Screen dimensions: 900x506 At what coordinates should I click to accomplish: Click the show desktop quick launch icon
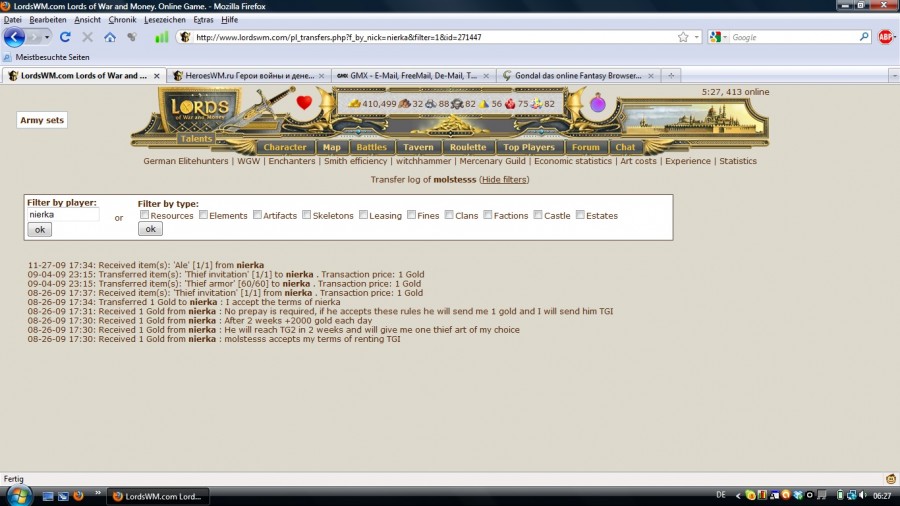(x=48, y=496)
